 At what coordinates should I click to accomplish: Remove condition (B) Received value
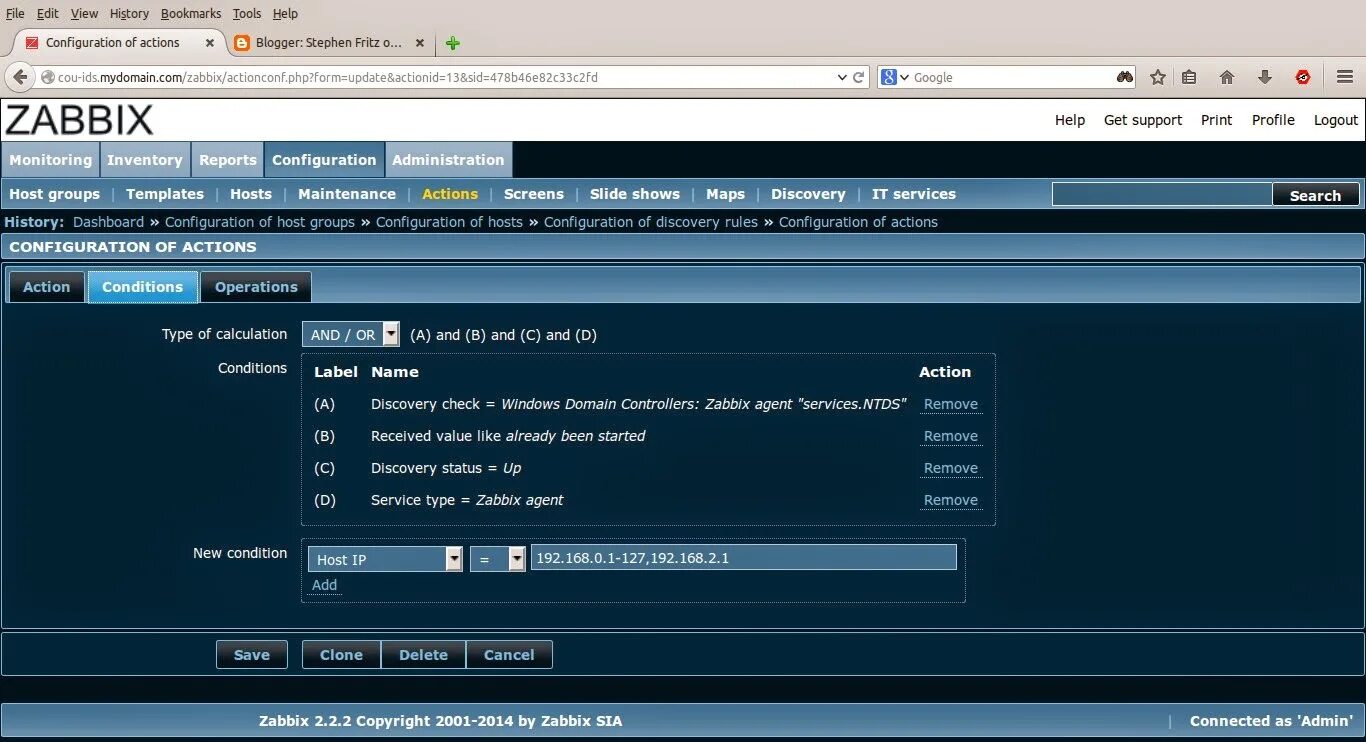[951, 436]
